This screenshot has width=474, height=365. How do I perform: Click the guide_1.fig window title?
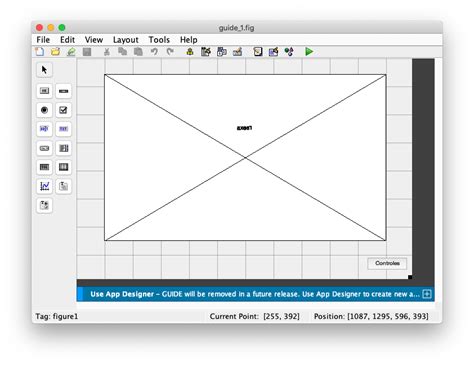(237, 28)
